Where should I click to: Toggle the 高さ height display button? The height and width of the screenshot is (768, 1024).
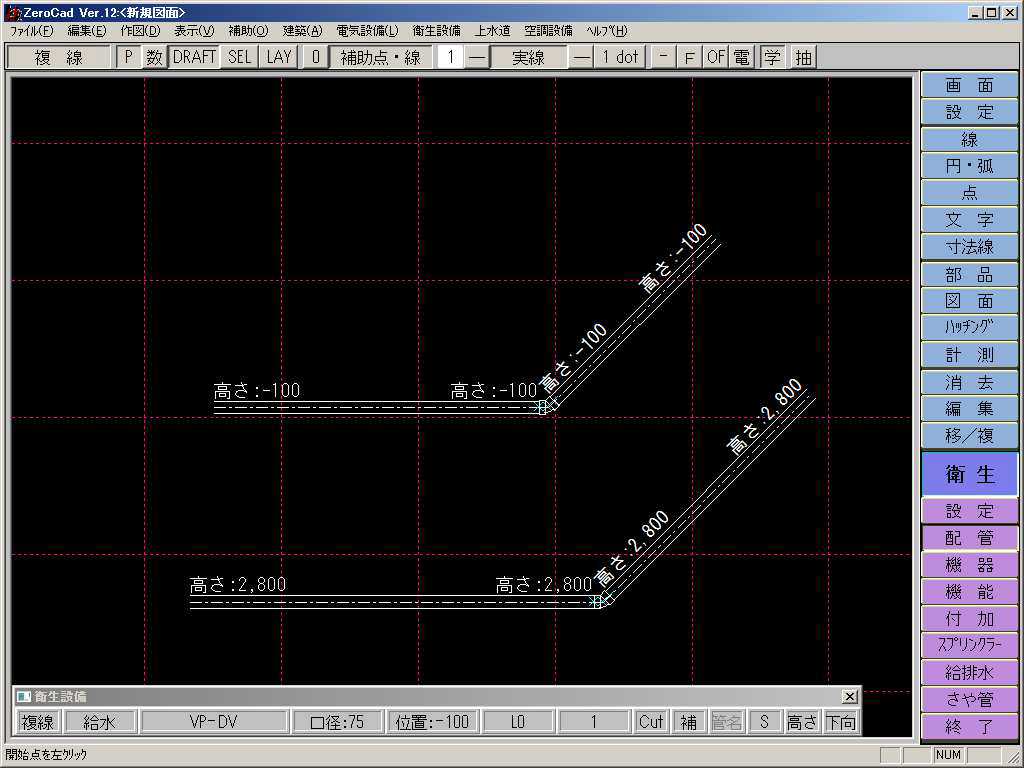[802, 722]
